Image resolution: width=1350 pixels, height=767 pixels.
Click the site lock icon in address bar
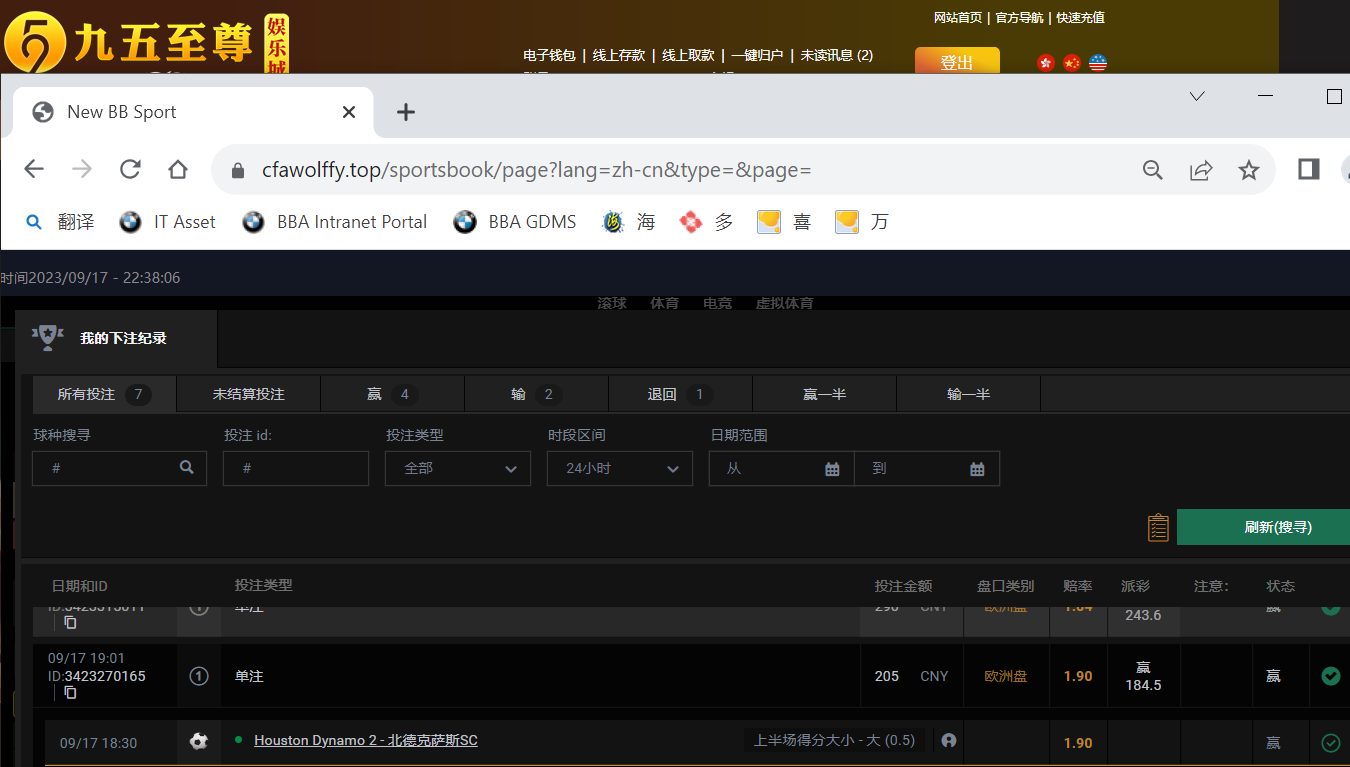[x=238, y=171]
